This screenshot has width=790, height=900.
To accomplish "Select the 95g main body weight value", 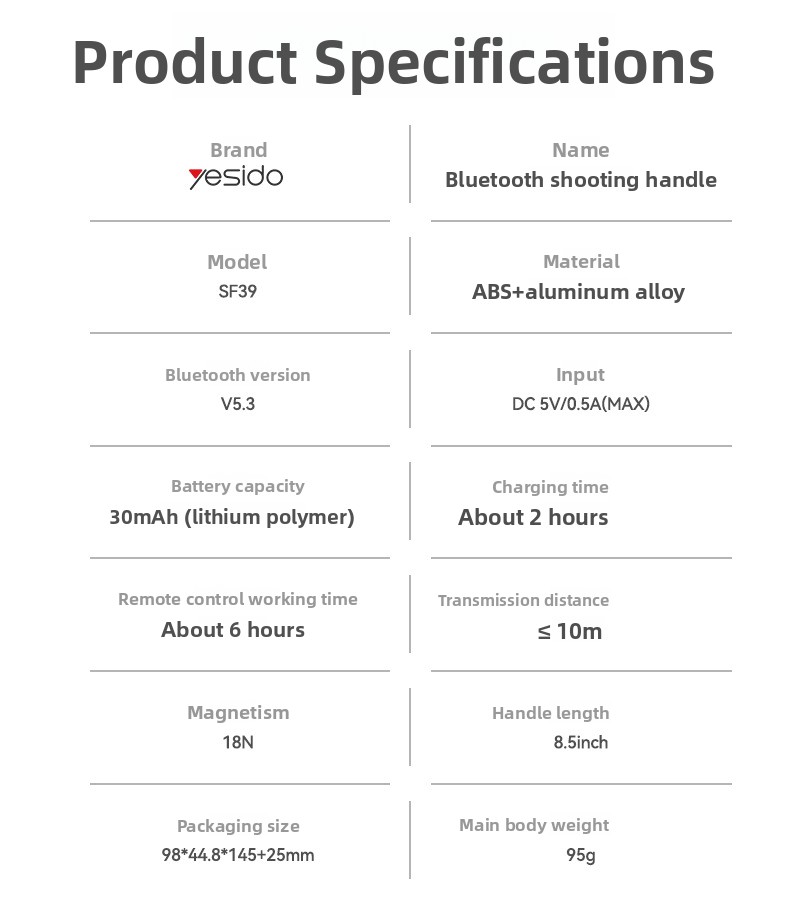I will tap(580, 855).
